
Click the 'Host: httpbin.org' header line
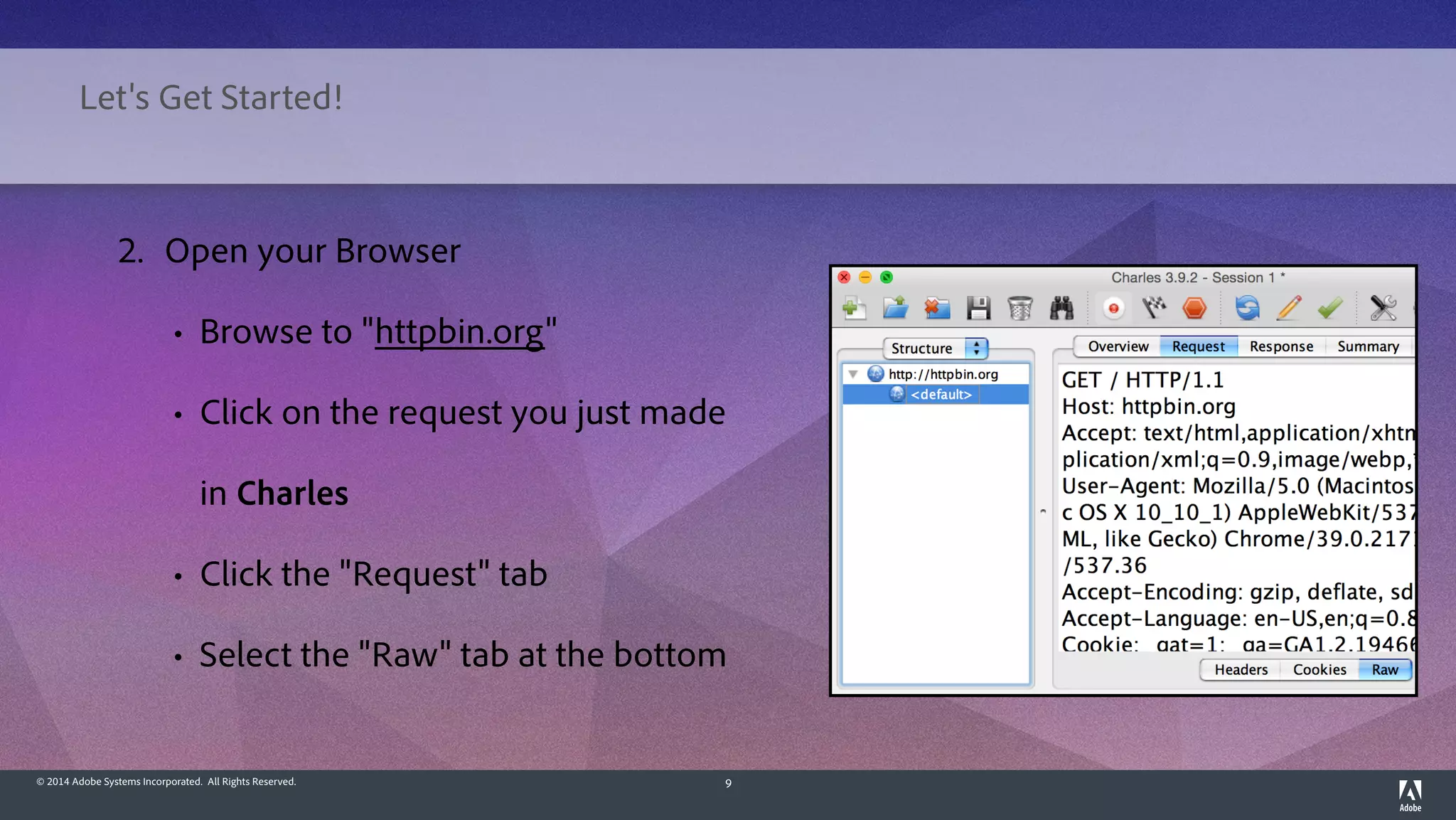click(1148, 407)
